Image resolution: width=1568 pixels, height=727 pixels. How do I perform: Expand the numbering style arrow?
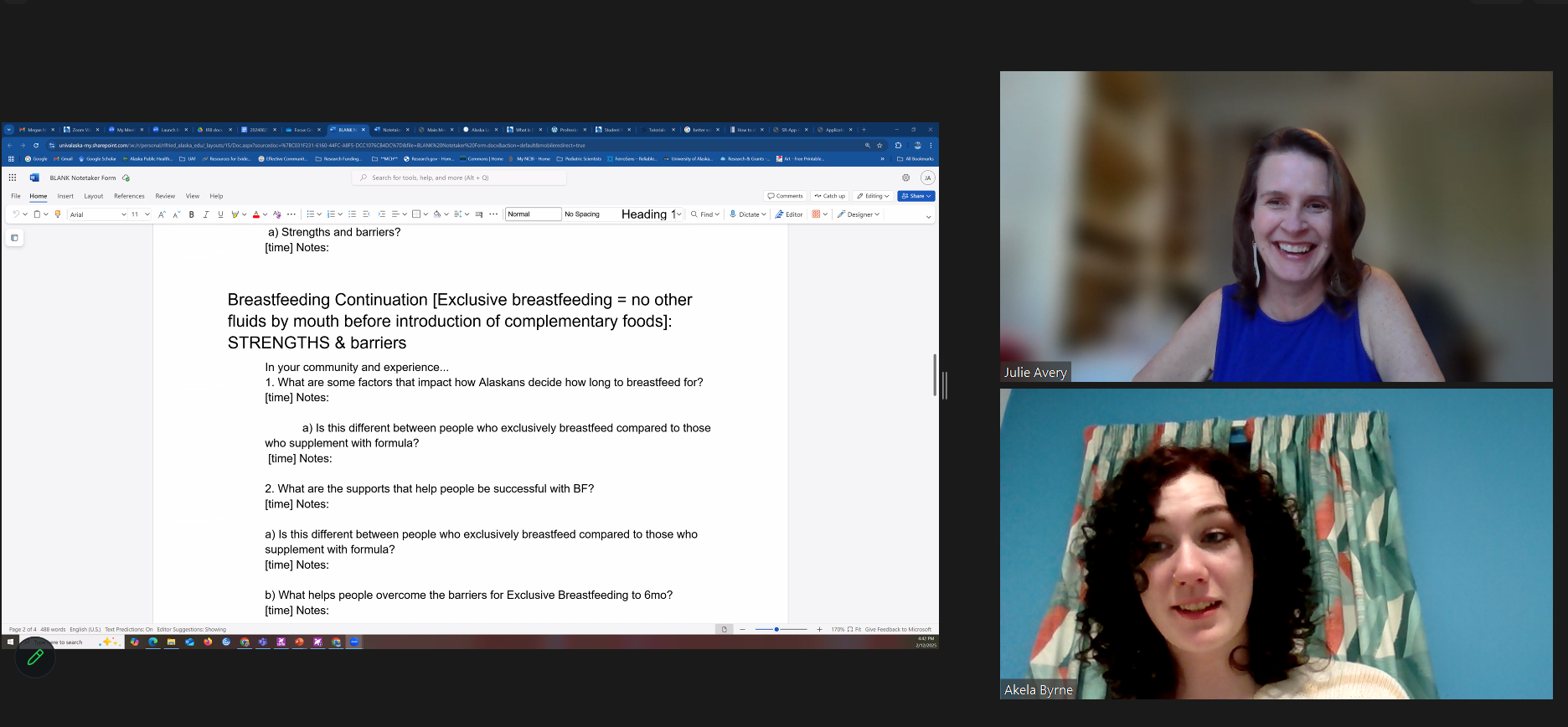340,214
